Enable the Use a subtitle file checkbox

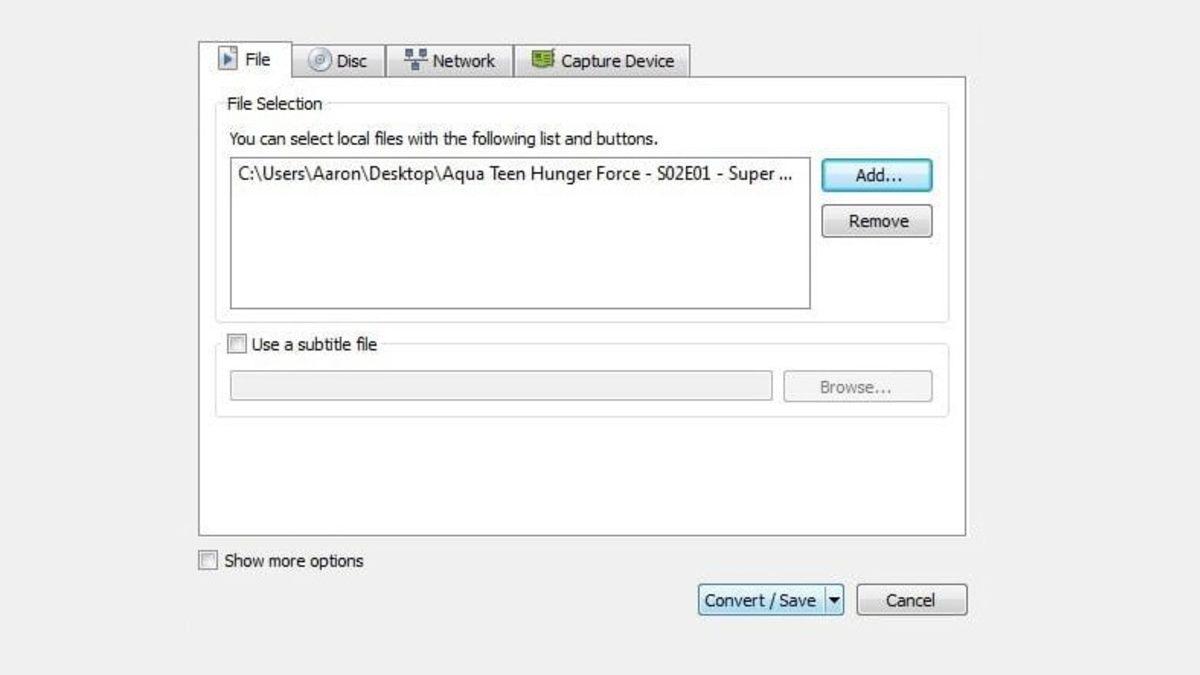237,345
